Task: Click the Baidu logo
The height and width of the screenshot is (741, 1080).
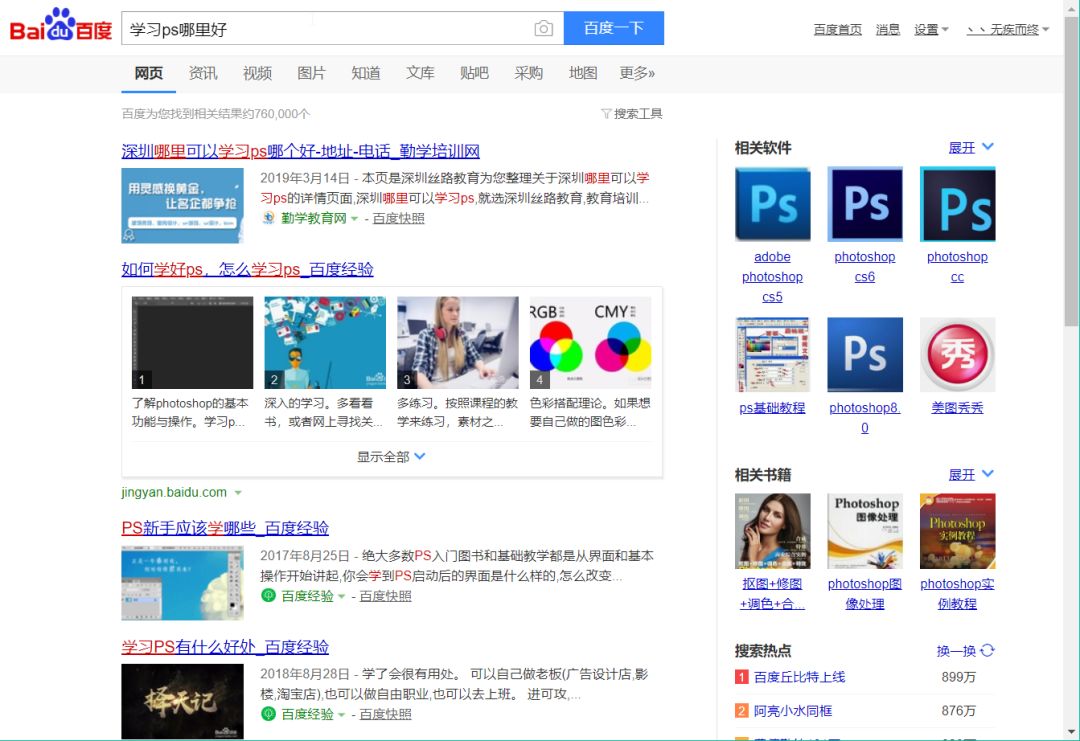Action: pos(61,25)
